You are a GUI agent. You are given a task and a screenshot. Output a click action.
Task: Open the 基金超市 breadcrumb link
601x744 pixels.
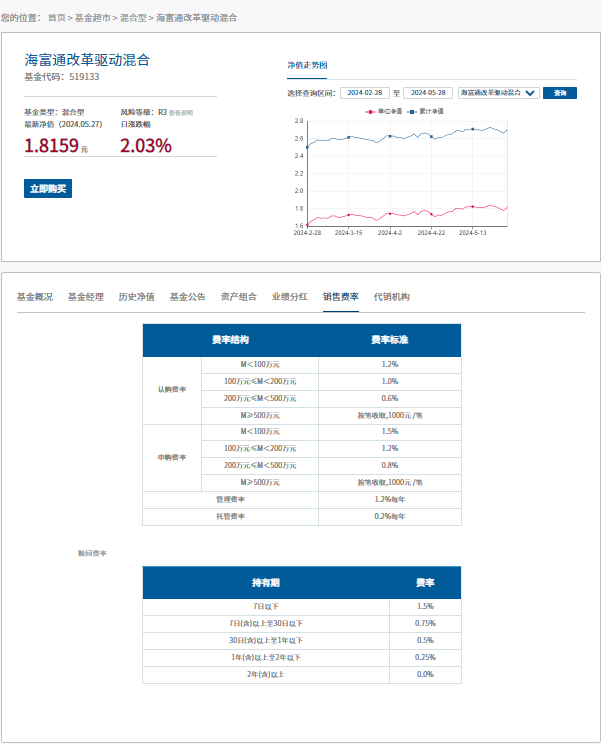point(93,18)
